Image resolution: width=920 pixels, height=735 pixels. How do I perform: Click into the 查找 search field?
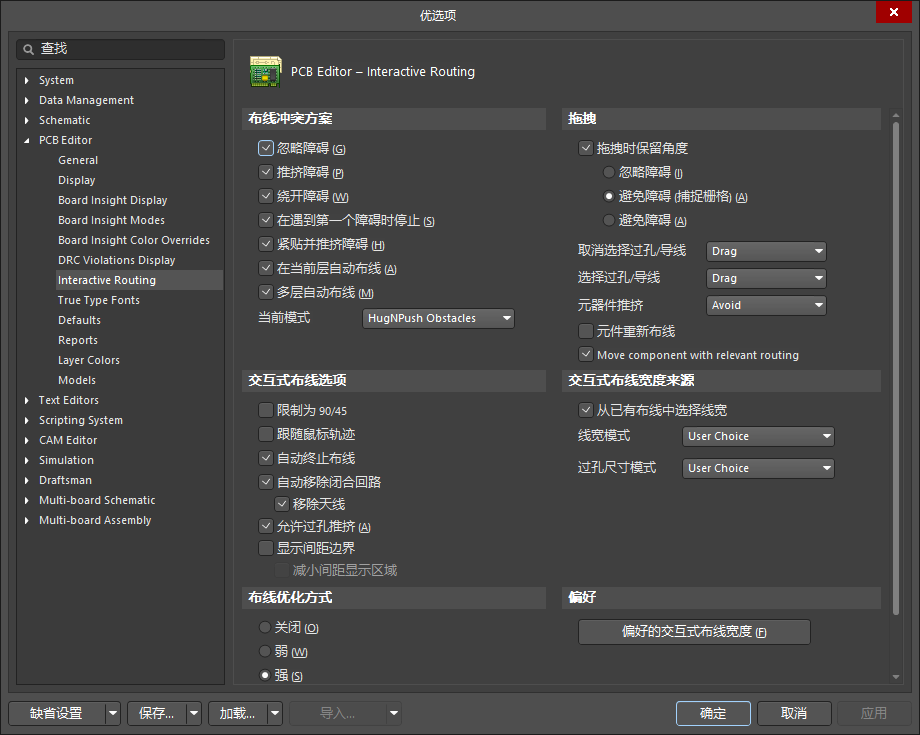point(120,49)
